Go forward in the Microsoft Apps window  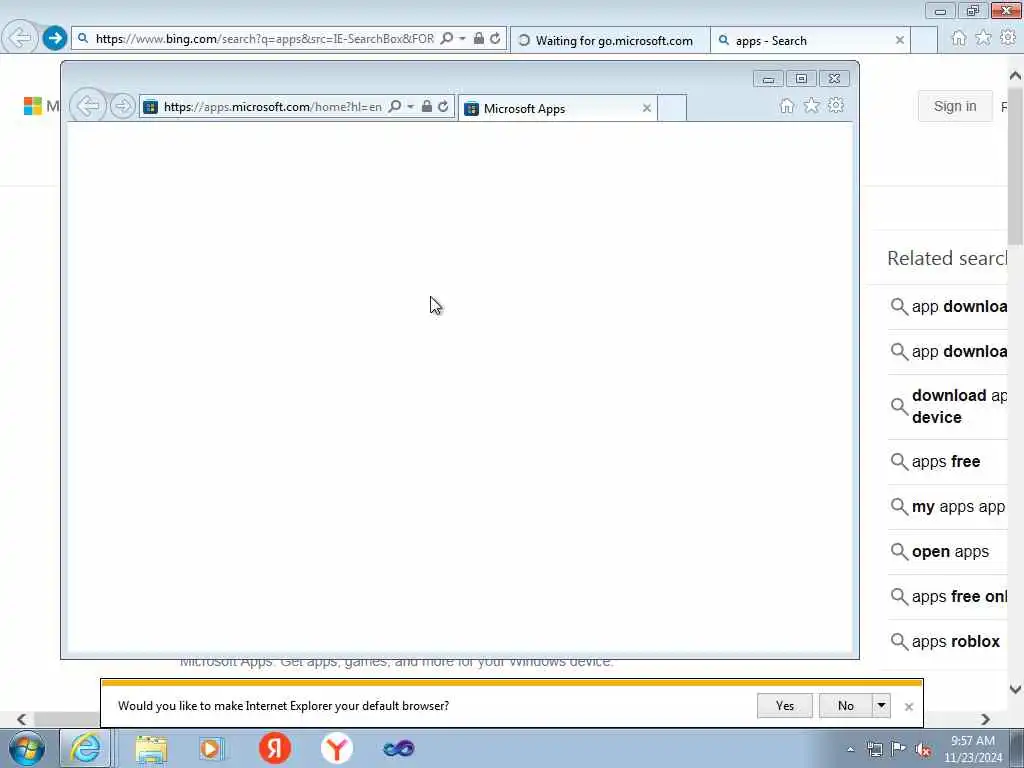point(122,106)
